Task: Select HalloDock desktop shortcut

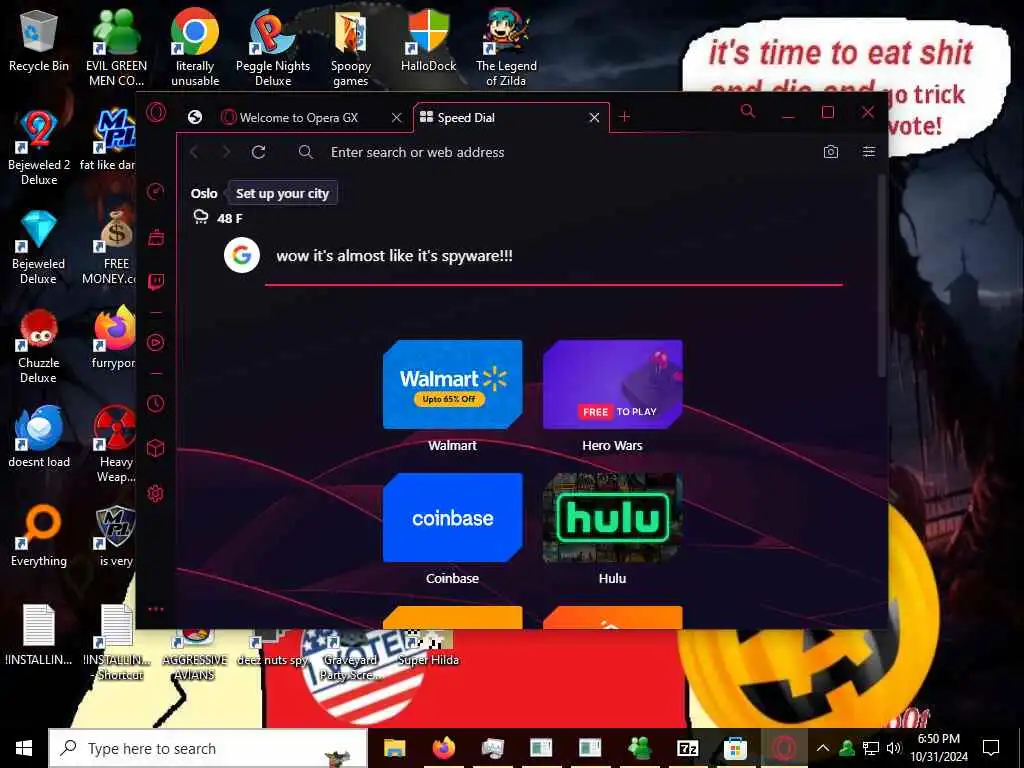Action: tap(428, 40)
